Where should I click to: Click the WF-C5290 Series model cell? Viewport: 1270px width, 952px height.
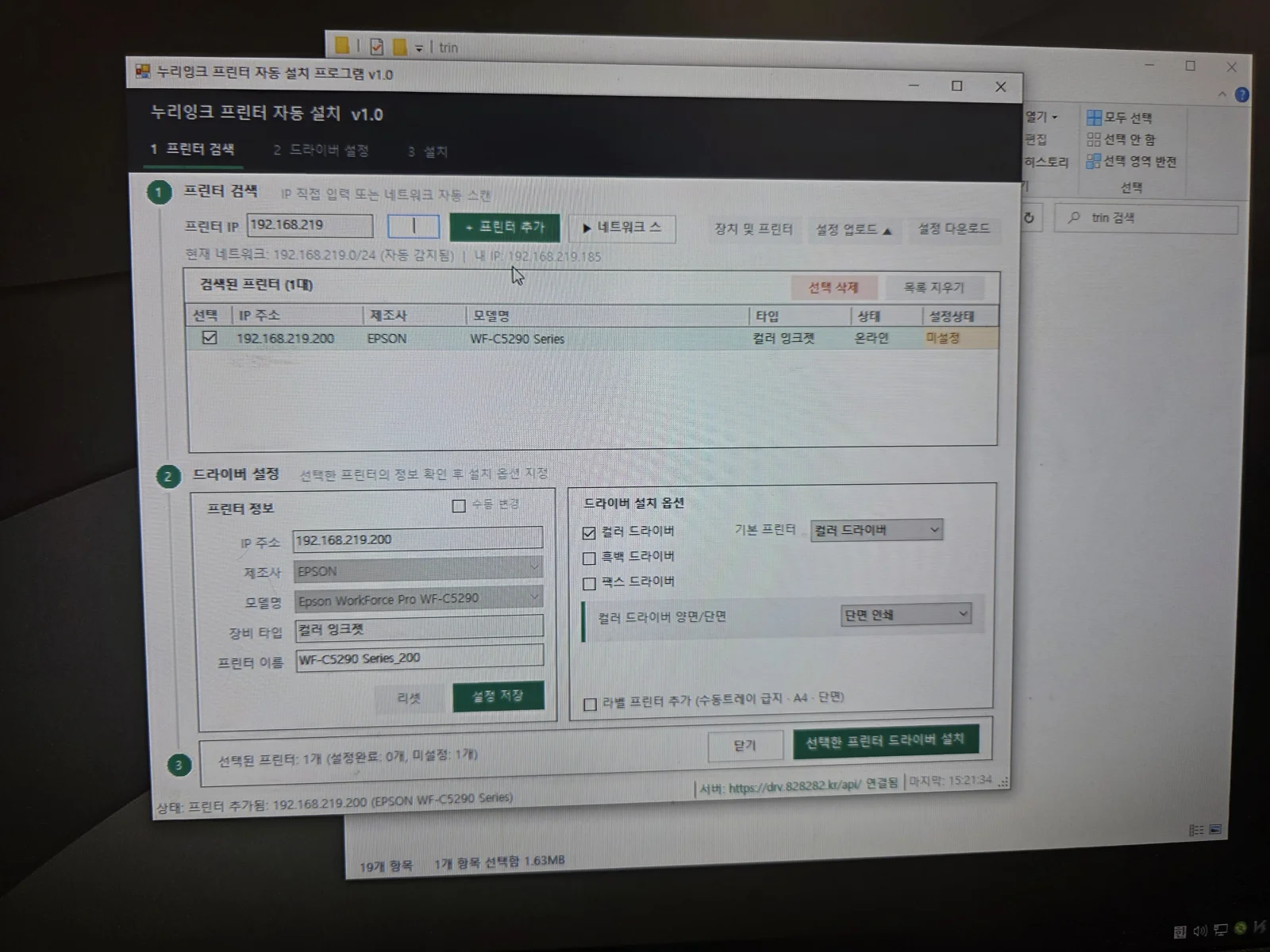(518, 339)
